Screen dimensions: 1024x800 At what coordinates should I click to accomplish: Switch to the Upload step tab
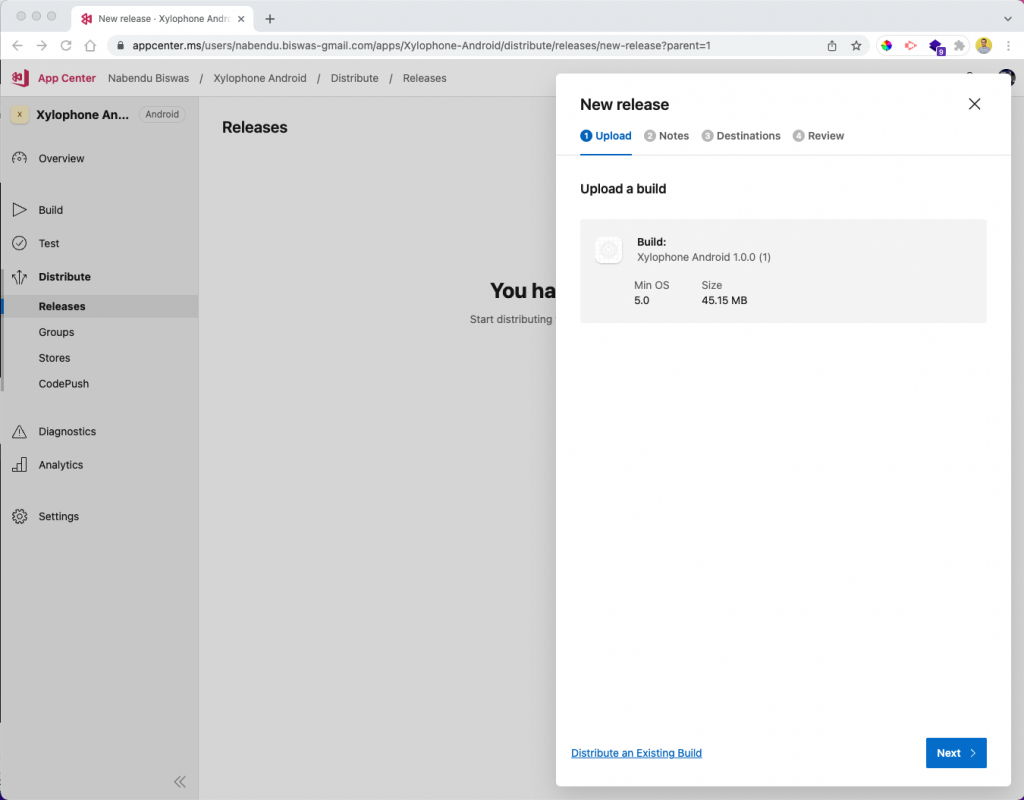pyautogui.click(x=605, y=136)
